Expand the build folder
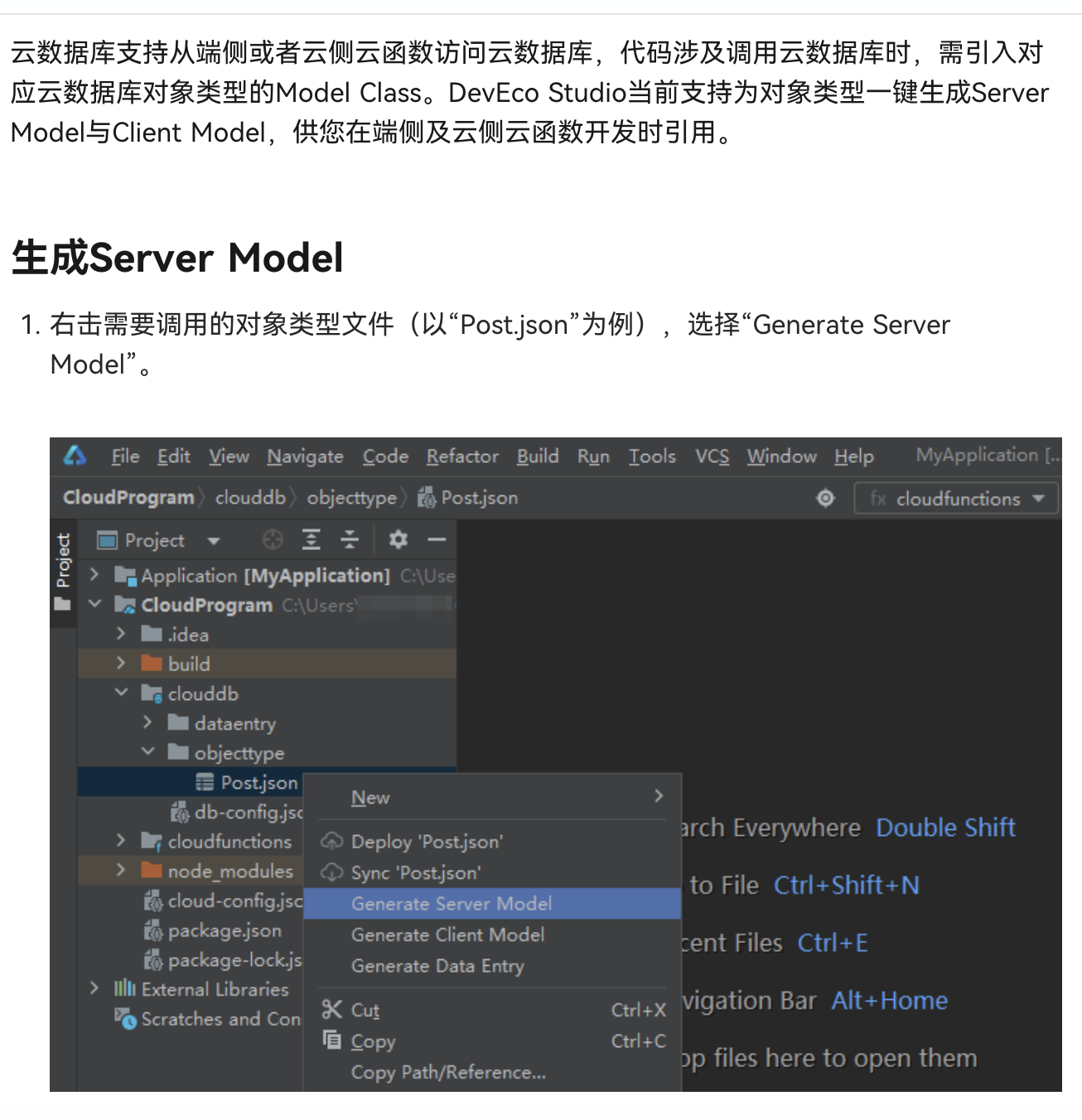1082x1120 pixels. point(121,664)
